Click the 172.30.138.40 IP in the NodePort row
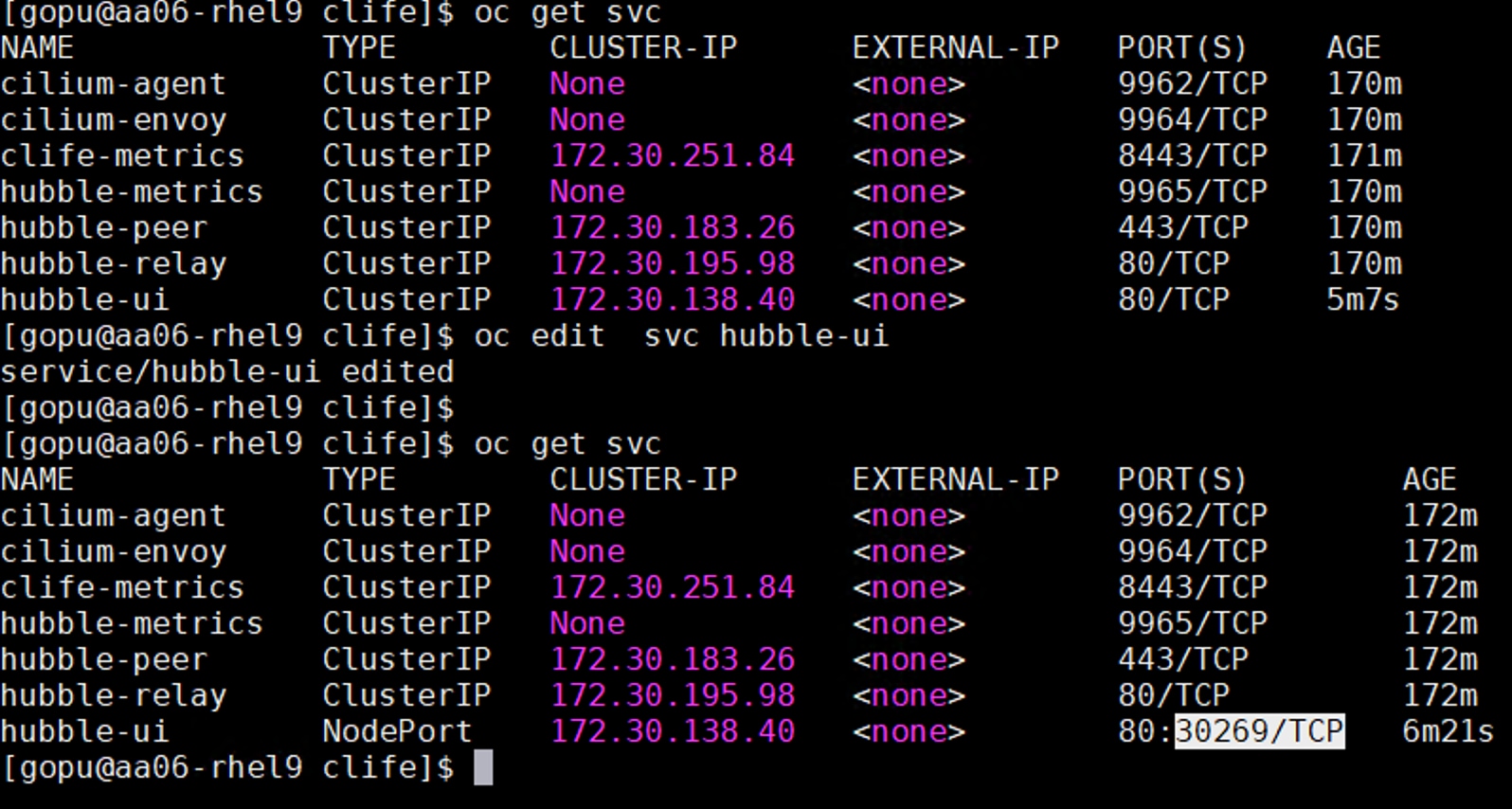The height and width of the screenshot is (809, 1512). point(673,731)
